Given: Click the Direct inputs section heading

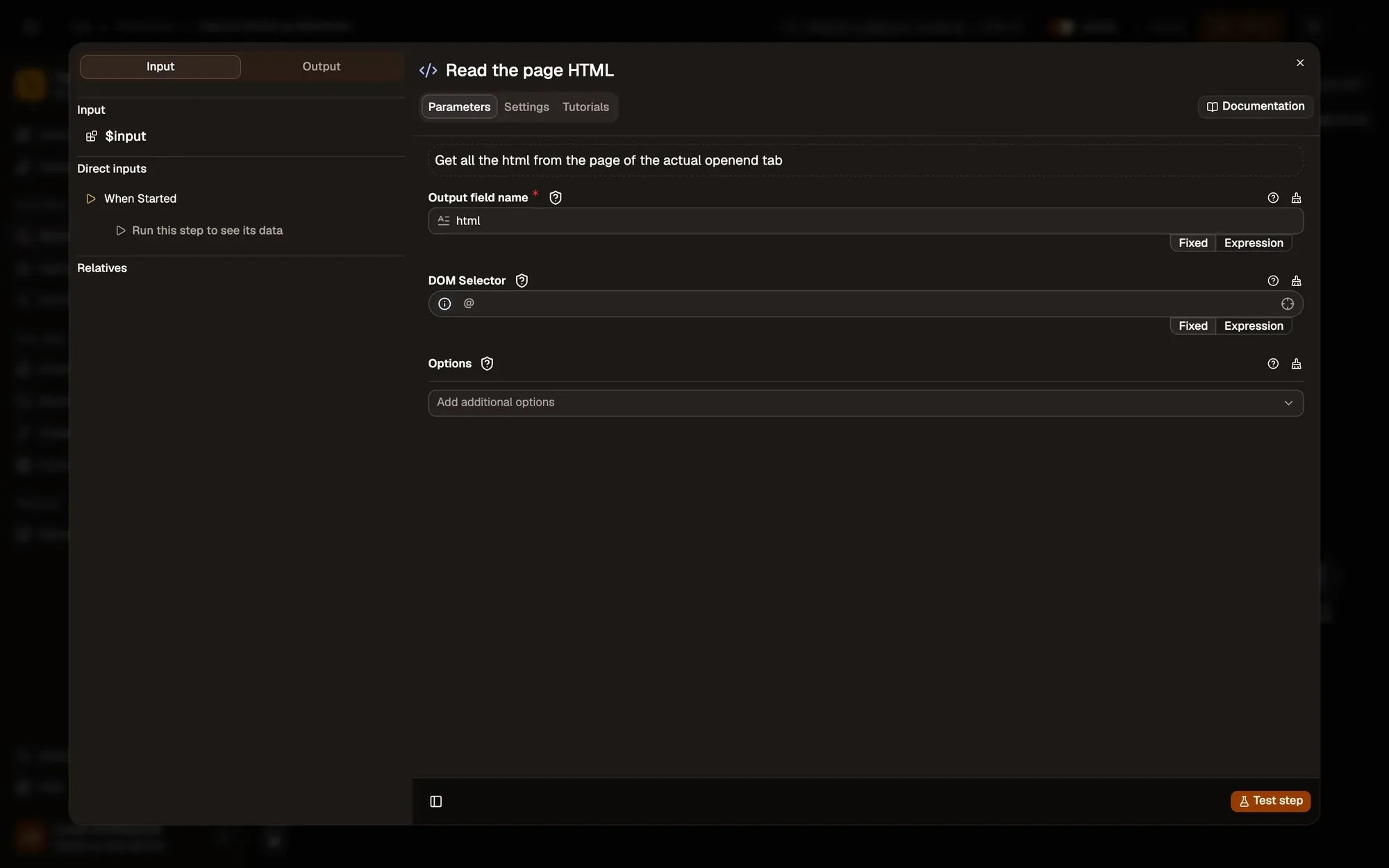Looking at the screenshot, I should [x=112, y=169].
